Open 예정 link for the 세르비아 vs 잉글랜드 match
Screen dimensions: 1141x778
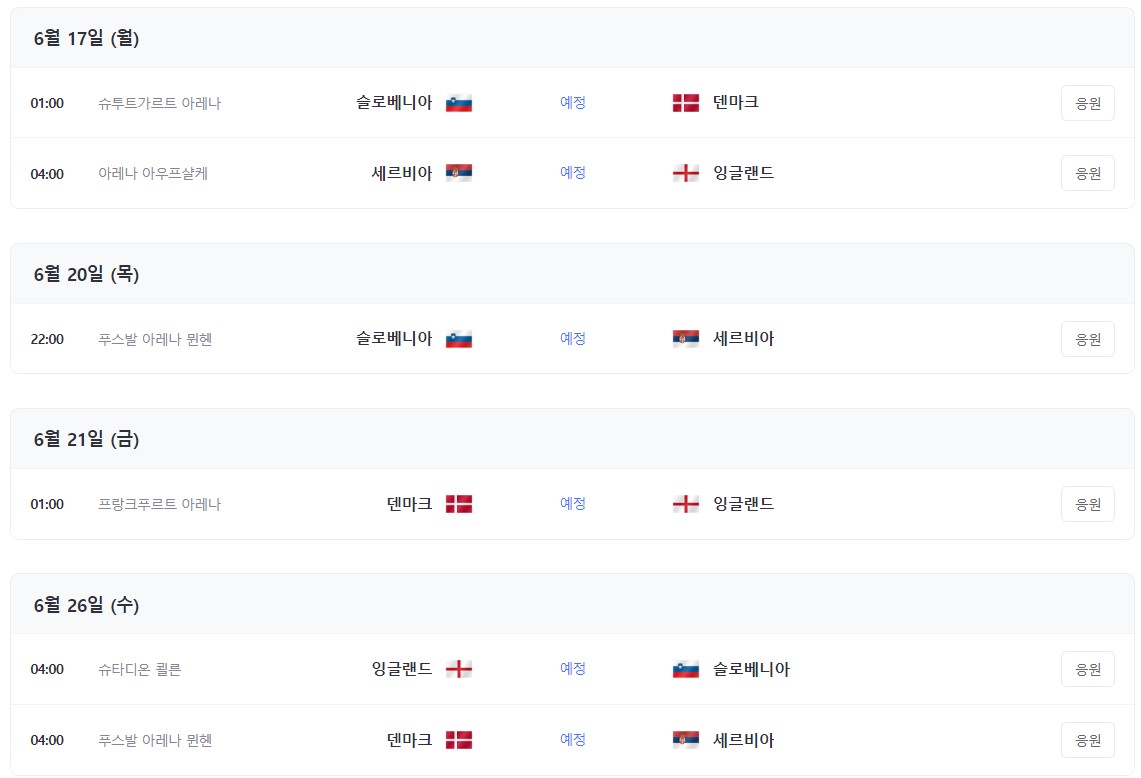pyautogui.click(x=572, y=172)
